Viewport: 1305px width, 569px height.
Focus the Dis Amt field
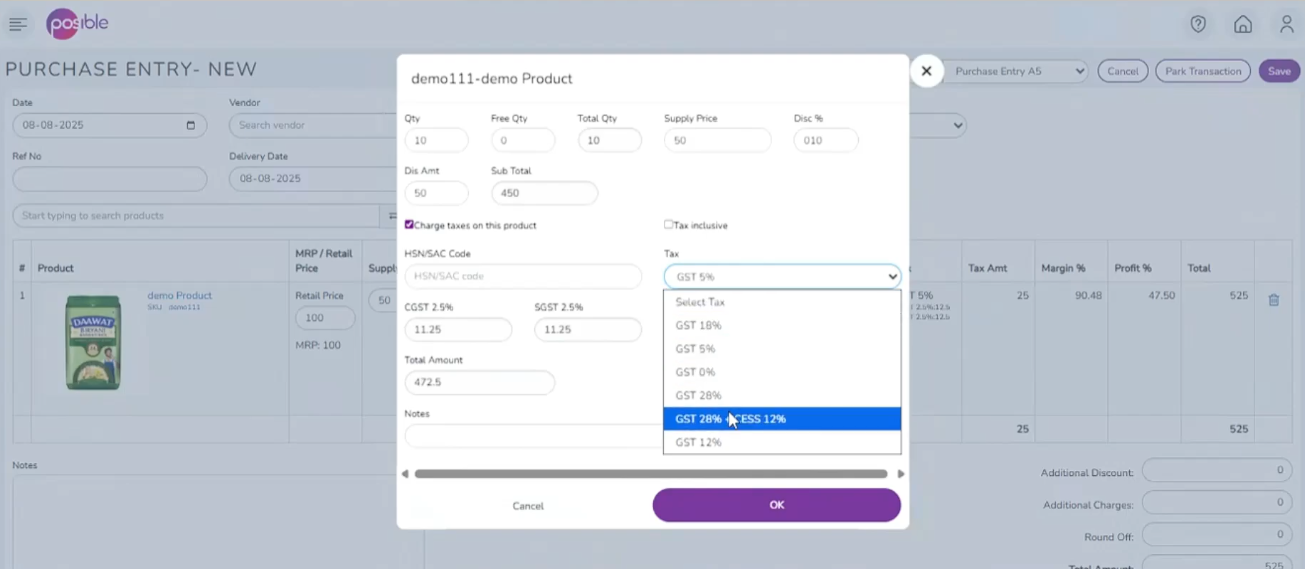(436, 193)
